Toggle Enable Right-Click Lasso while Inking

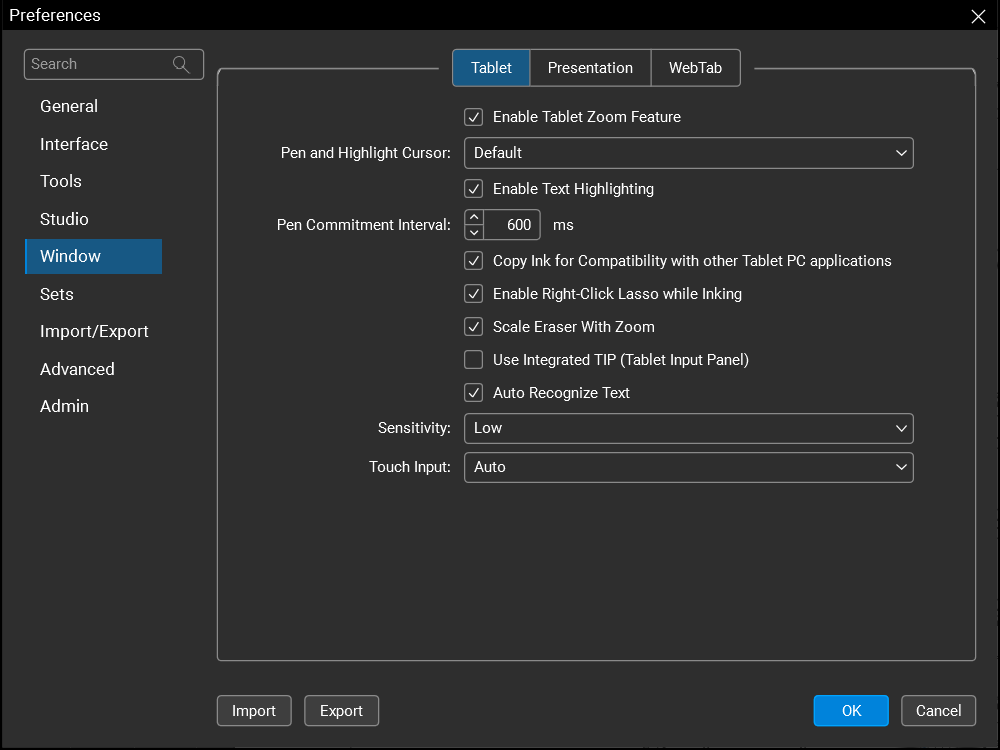coord(474,294)
